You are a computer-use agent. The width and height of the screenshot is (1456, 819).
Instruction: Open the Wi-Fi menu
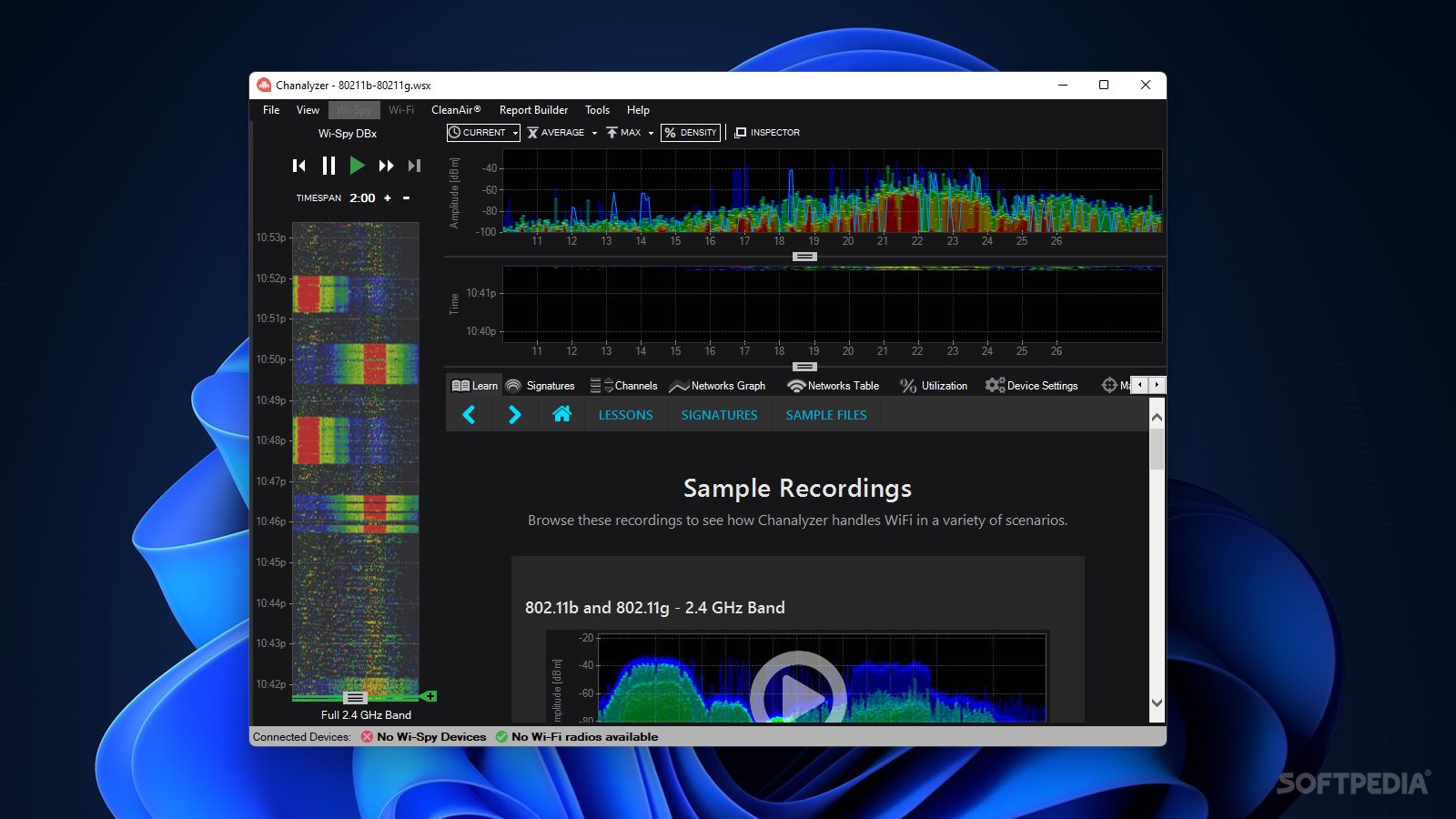click(x=401, y=110)
